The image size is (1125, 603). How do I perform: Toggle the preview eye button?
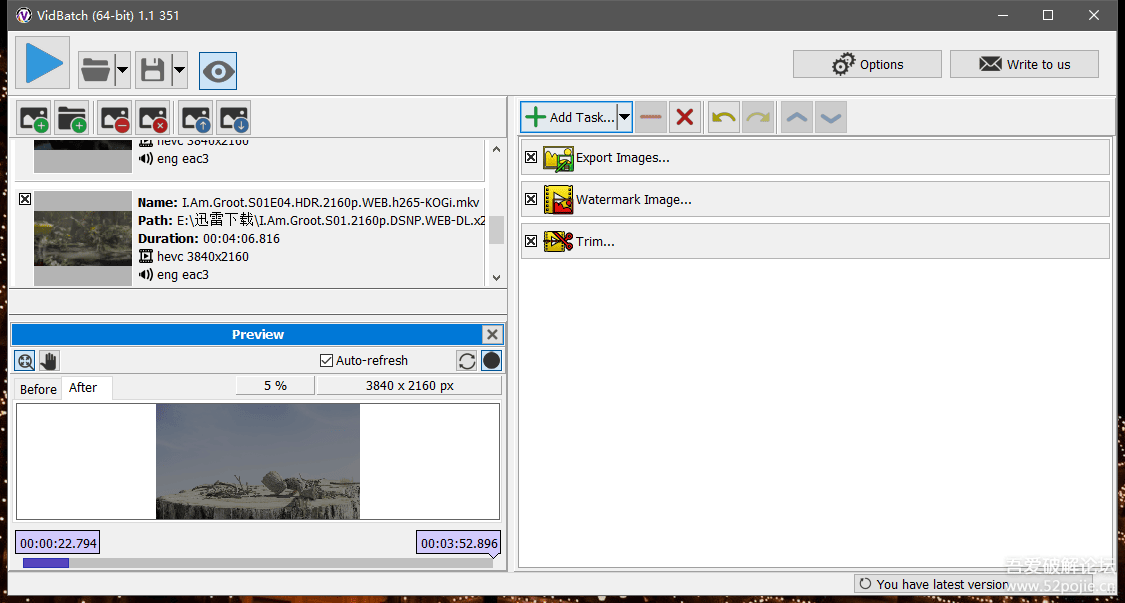click(x=218, y=70)
